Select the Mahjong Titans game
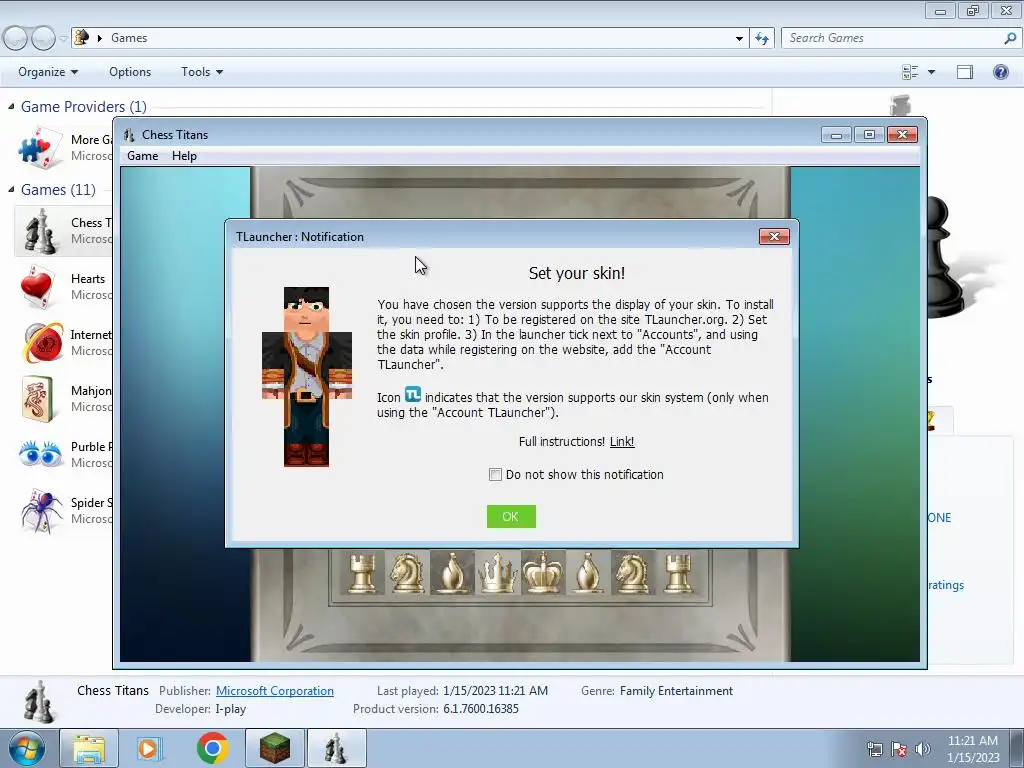Image resolution: width=1024 pixels, height=768 pixels. tap(64, 398)
